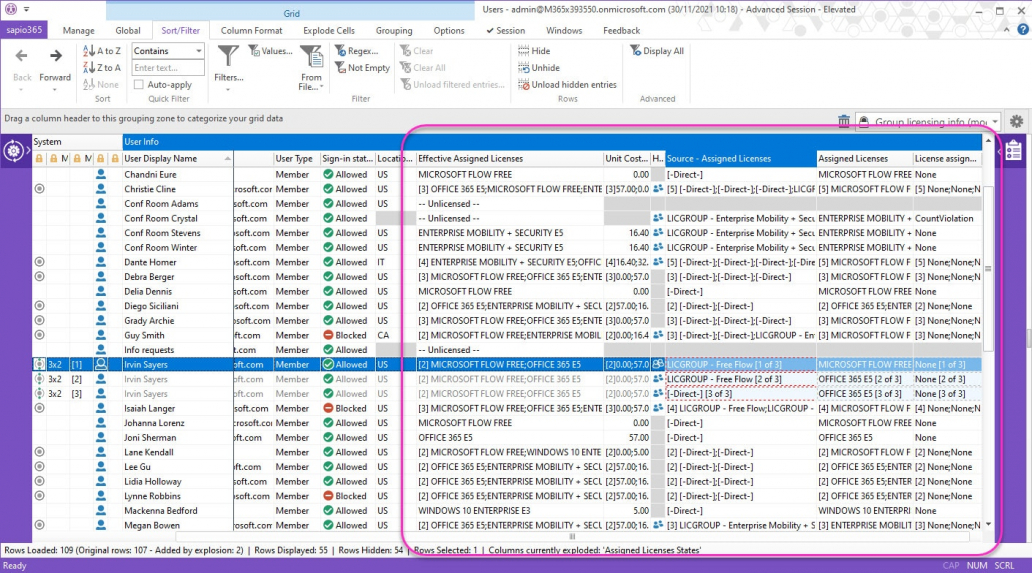This screenshot has height=573, width=1032.
Task: Collapse the exploded Irvin Sayers row [1]
Action: pos(39,364)
